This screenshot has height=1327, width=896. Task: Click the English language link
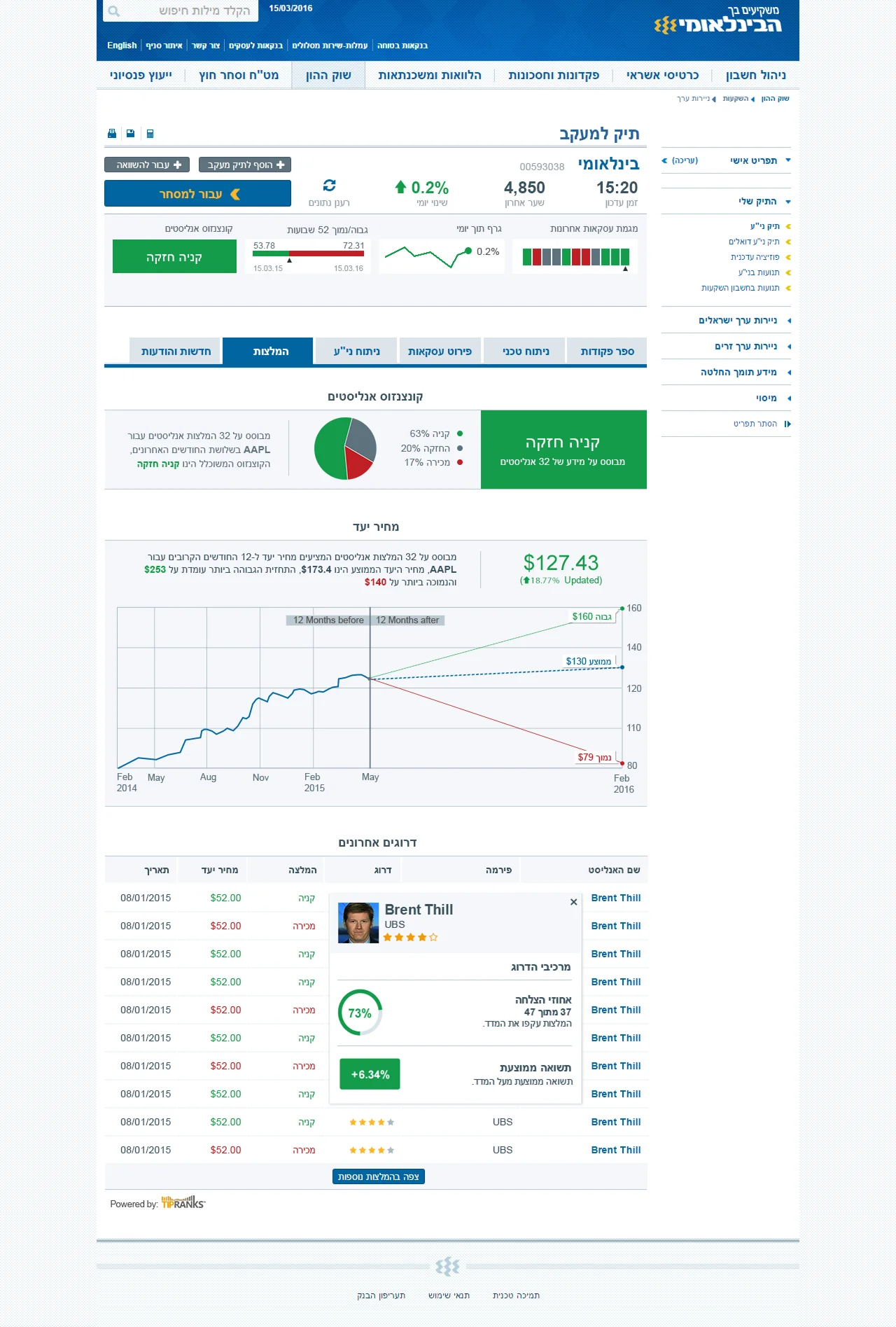coord(122,46)
